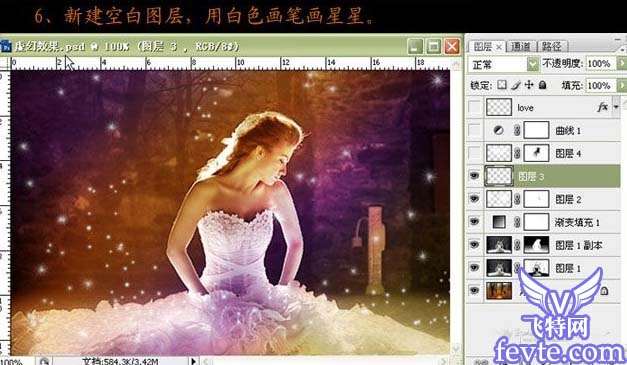Screen dimensions: 627x365
Task: Select the 图层 4 mask thumbnail
Action: pos(536,153)
